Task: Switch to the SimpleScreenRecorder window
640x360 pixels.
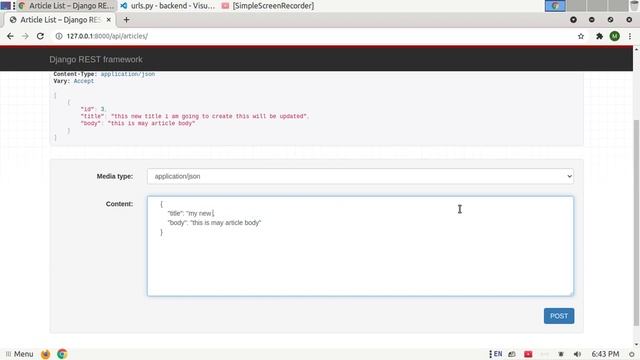Action: pyautogui.click(x=268, y=6)
